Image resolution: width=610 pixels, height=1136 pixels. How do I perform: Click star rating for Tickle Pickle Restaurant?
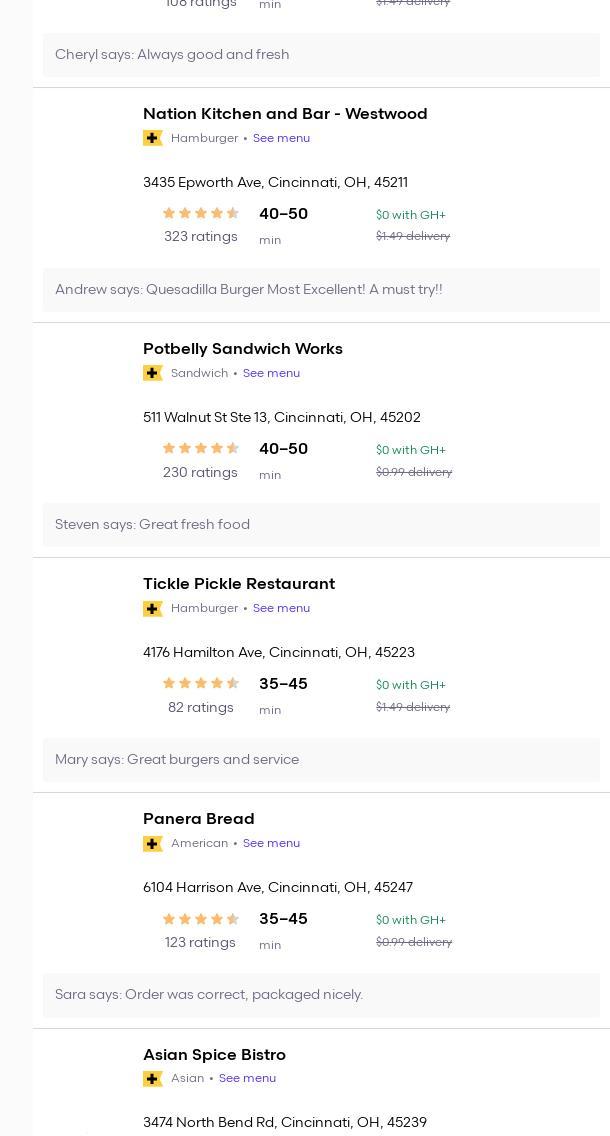200,683
